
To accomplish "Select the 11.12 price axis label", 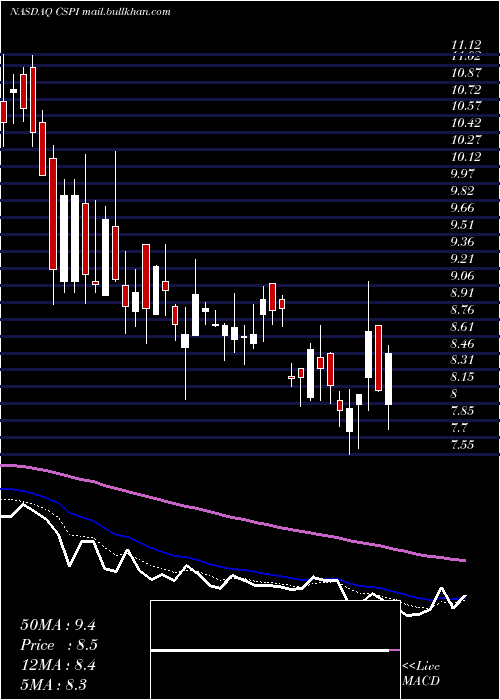I will 466,45.
